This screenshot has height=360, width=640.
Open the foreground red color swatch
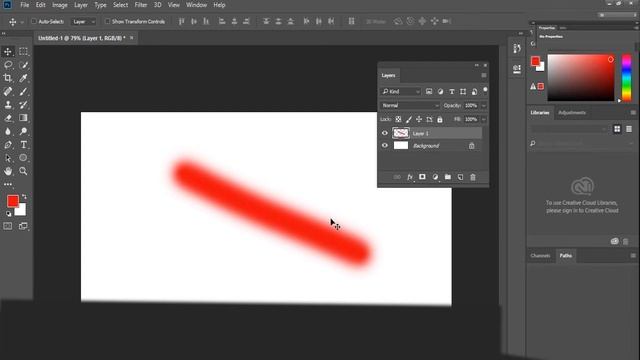point(13,201)
